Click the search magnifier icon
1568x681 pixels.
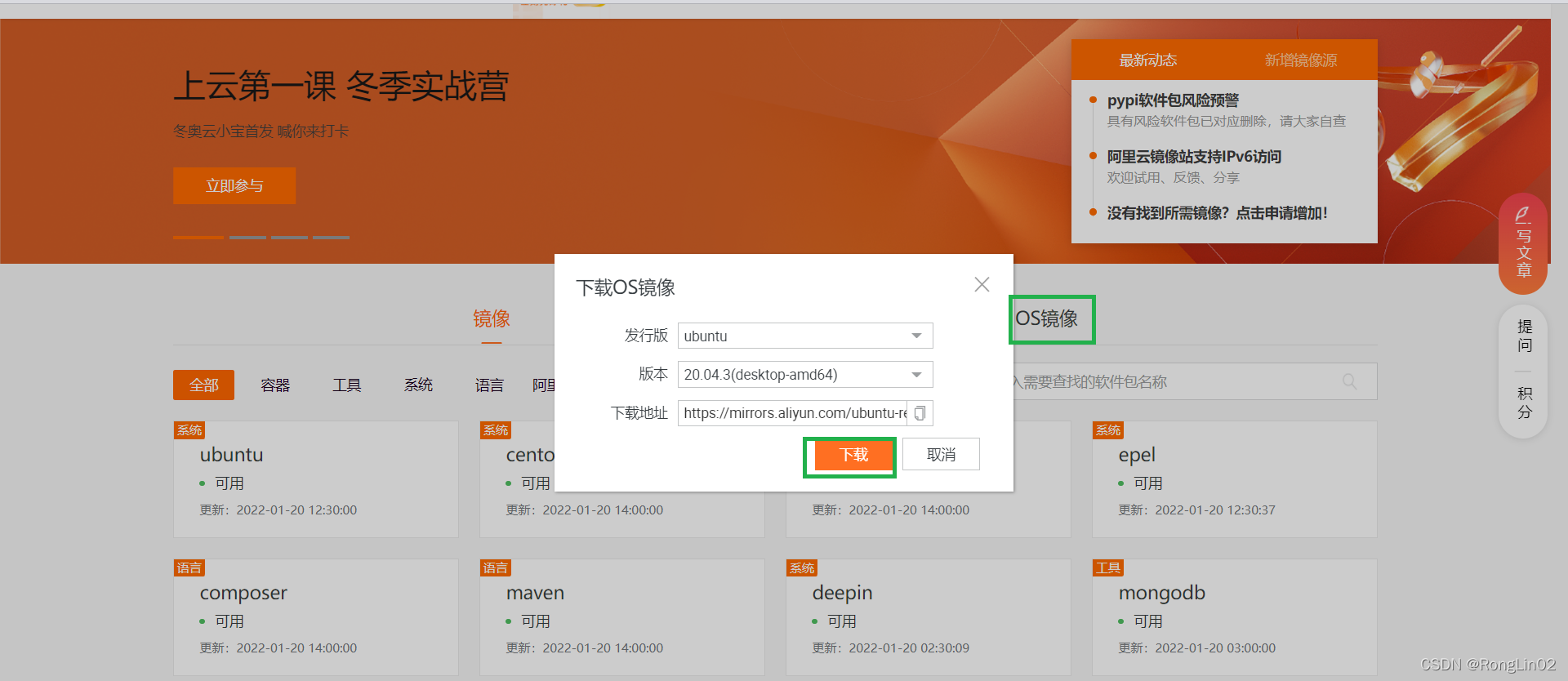[1350, 381]
